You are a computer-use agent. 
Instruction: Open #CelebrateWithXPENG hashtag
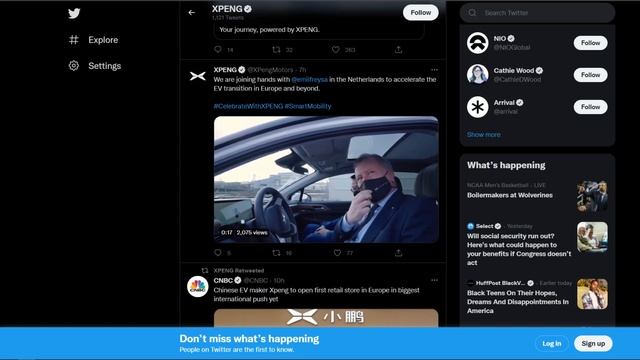(248, 106)
